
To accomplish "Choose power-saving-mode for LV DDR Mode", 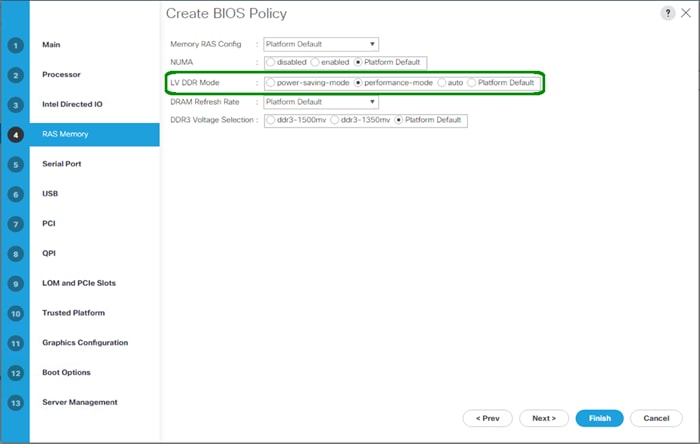I will click(271, 83).
